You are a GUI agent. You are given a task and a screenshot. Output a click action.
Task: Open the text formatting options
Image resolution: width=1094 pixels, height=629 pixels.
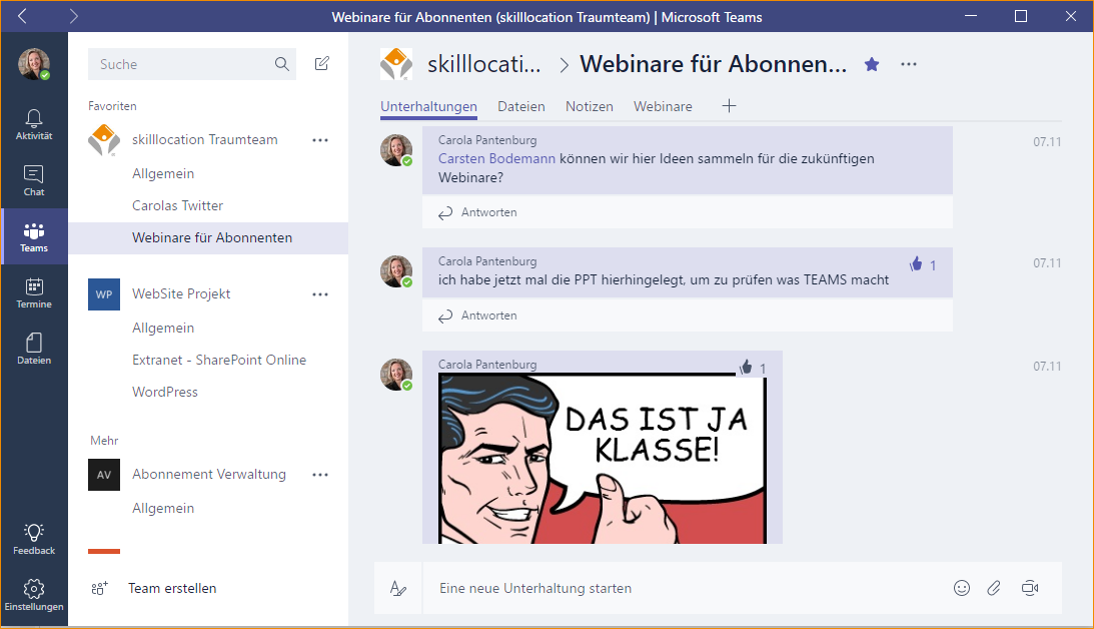pos(398,589)
